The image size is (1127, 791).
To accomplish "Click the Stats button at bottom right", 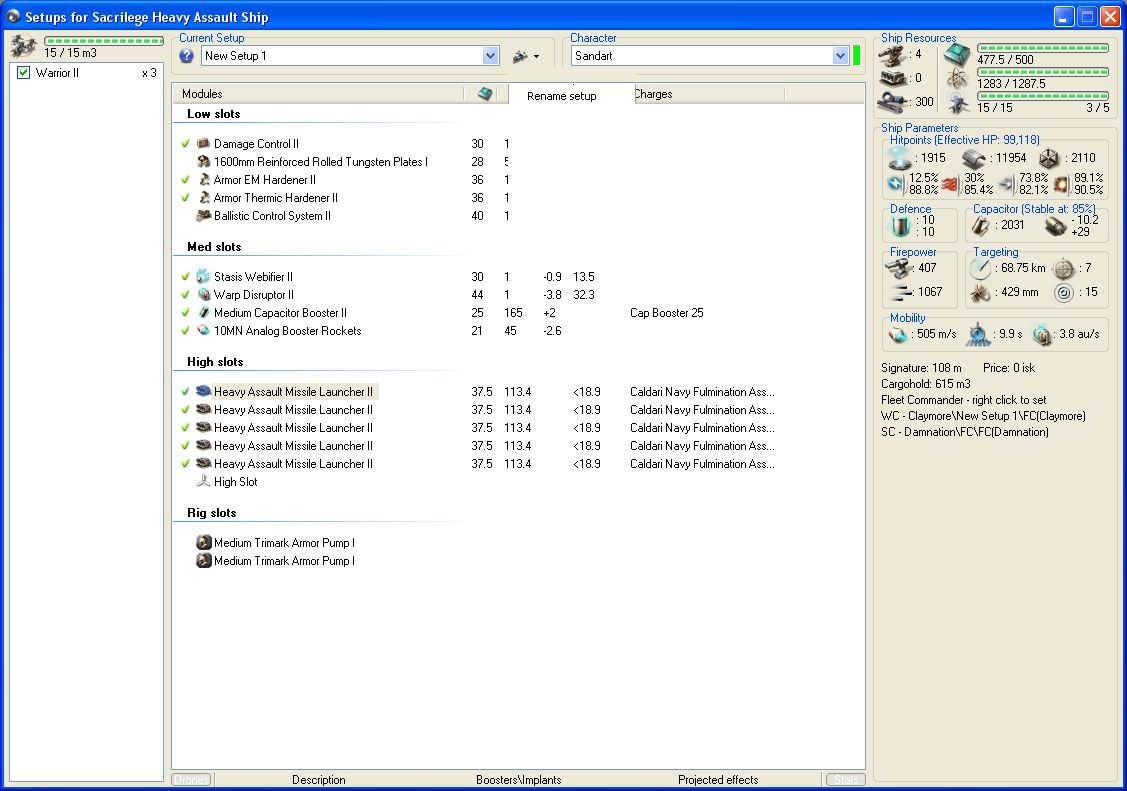I will (x=845, y=780).
